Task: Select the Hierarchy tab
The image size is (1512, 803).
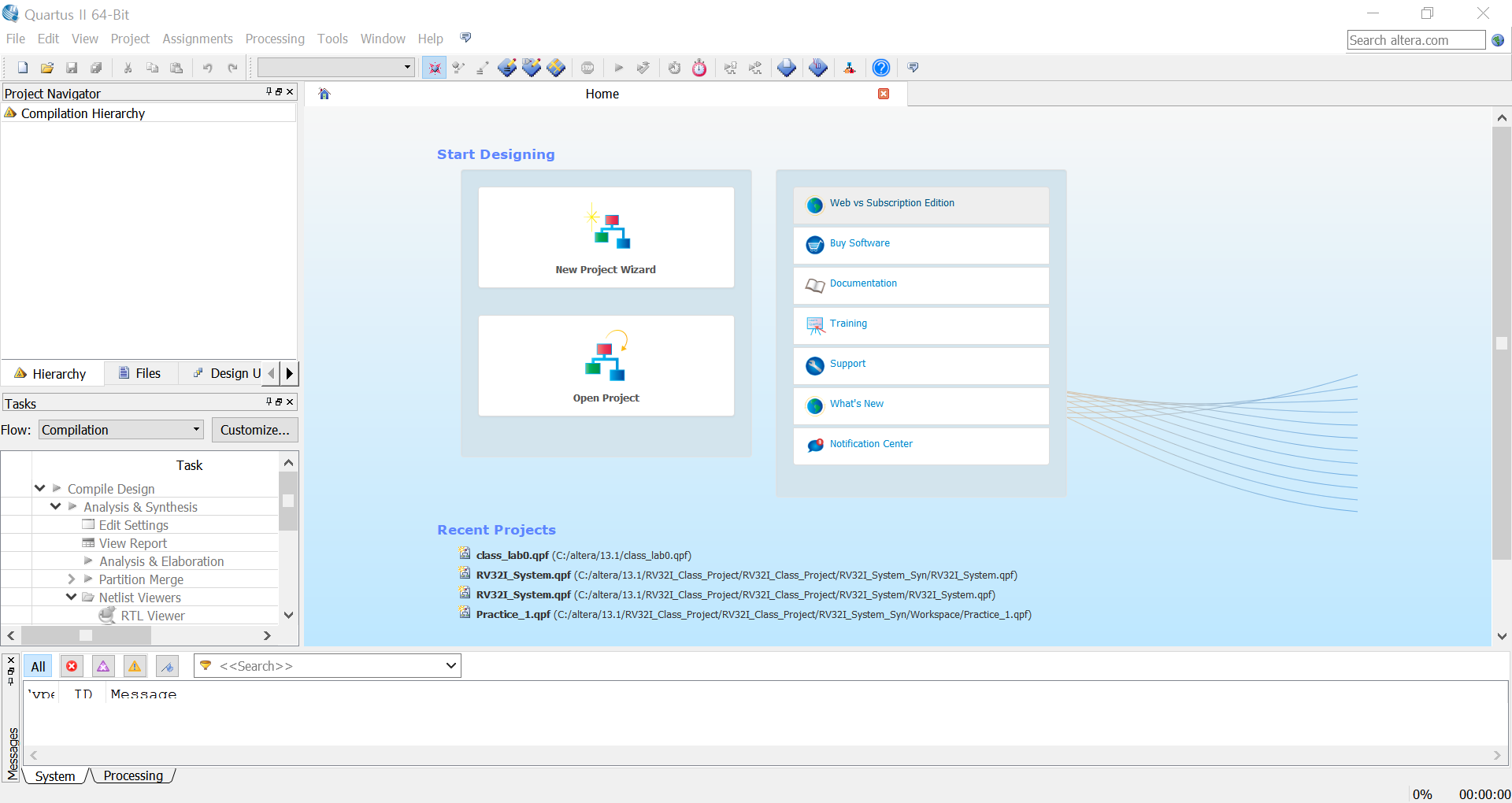Action: [51, 373]
